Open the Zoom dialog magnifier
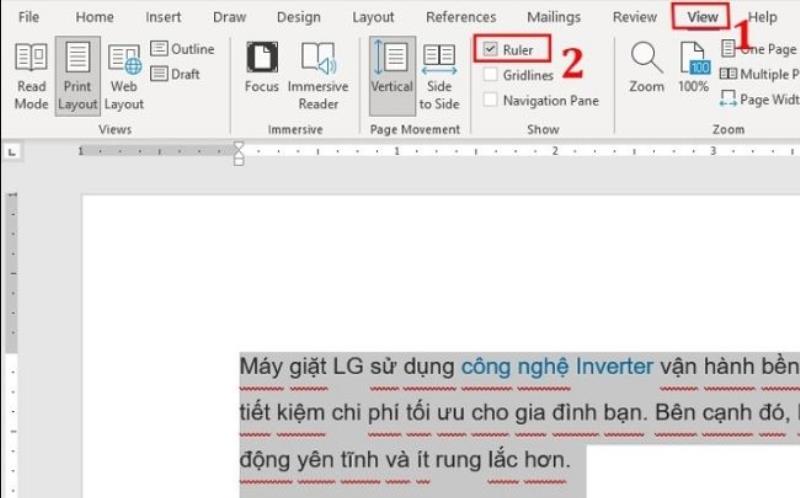Viewport: 800px width, 498px height. (x=646, y=68)
